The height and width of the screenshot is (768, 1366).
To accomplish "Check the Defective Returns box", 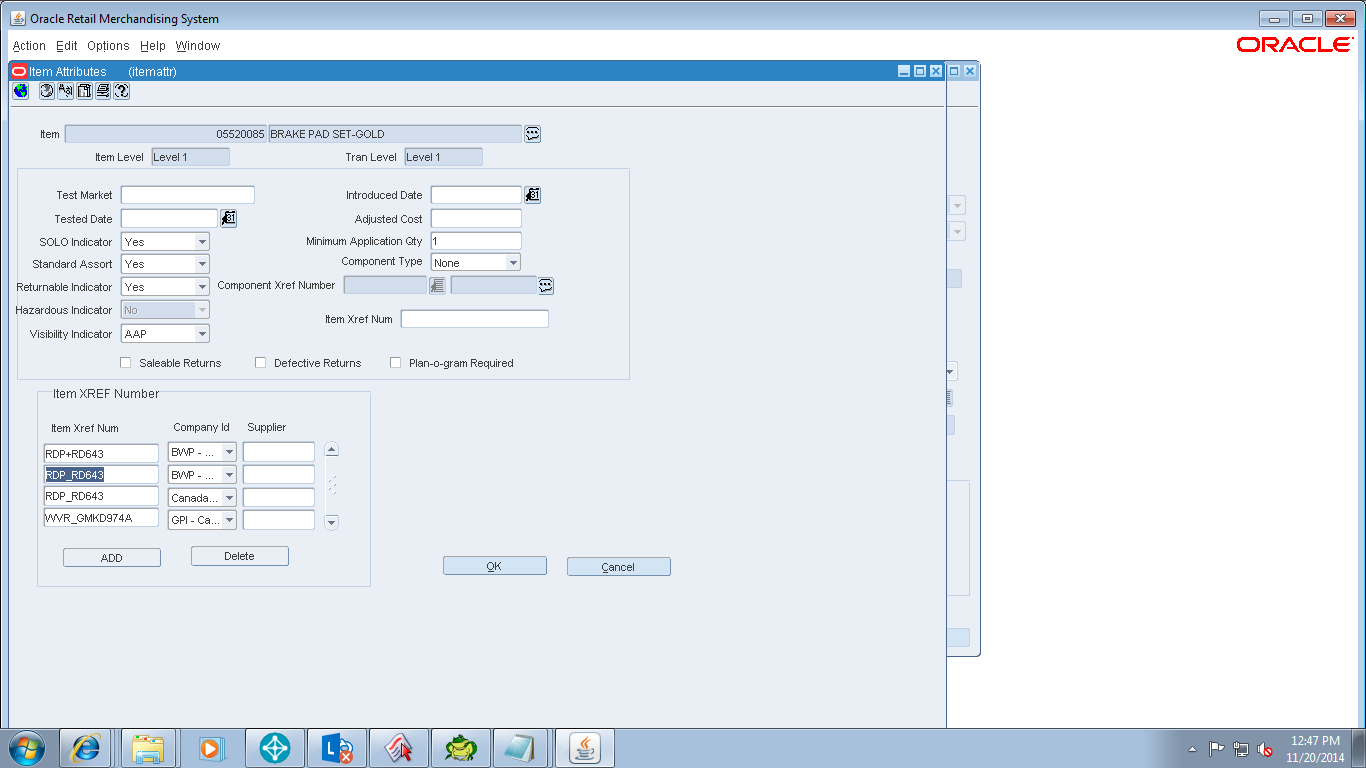I will pos(261,363).
